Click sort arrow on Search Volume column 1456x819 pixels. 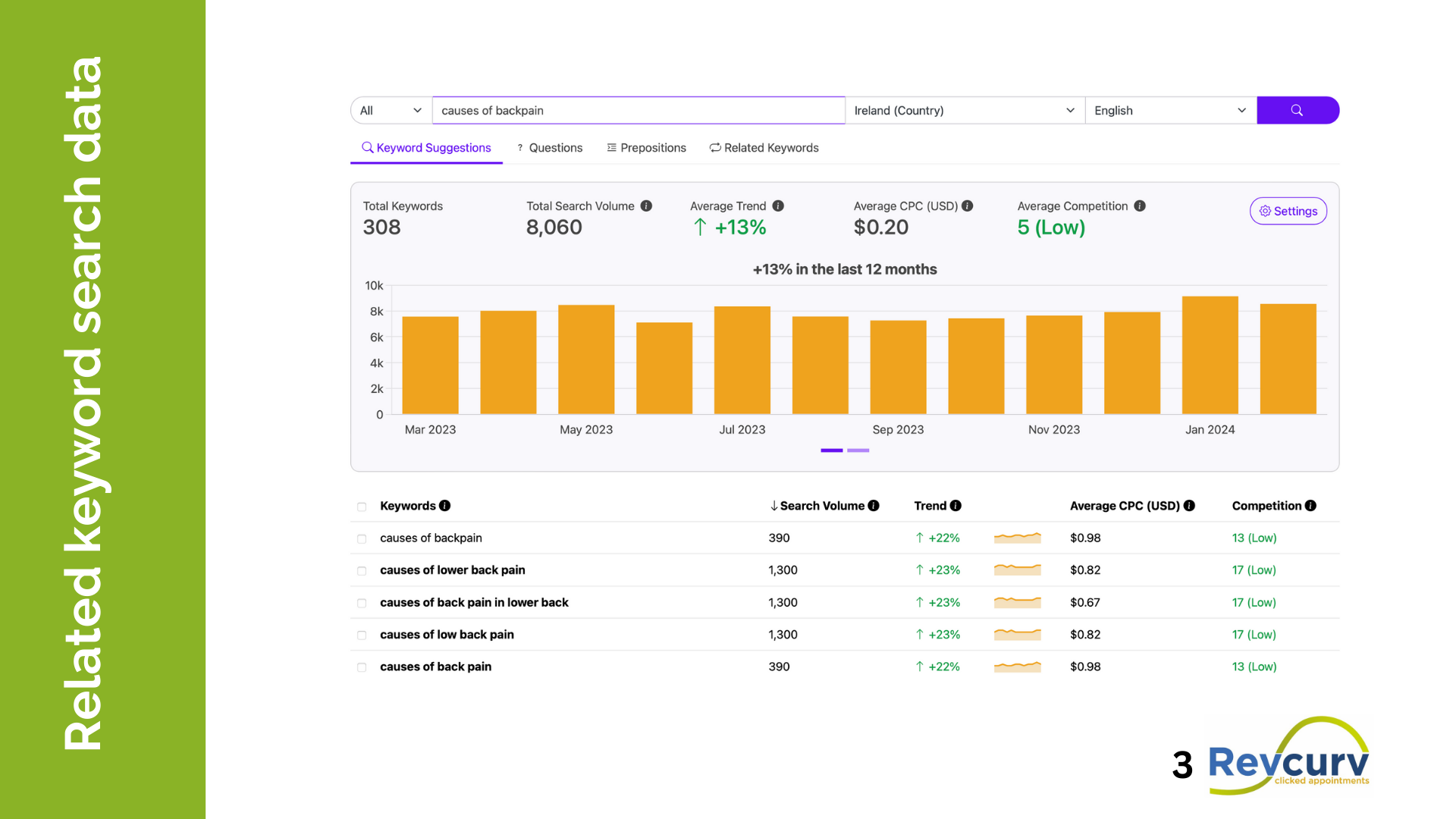click(773, 506)
